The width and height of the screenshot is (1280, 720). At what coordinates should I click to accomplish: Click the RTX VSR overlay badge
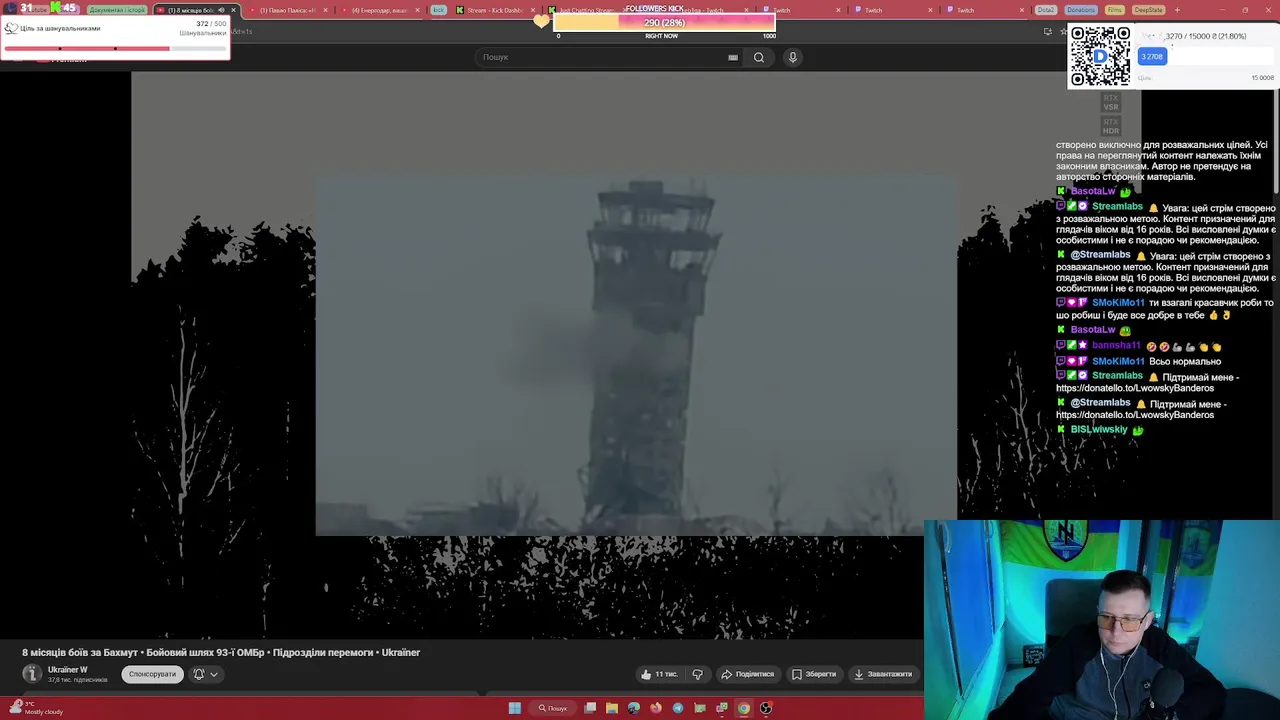(x=1110, y=102)
